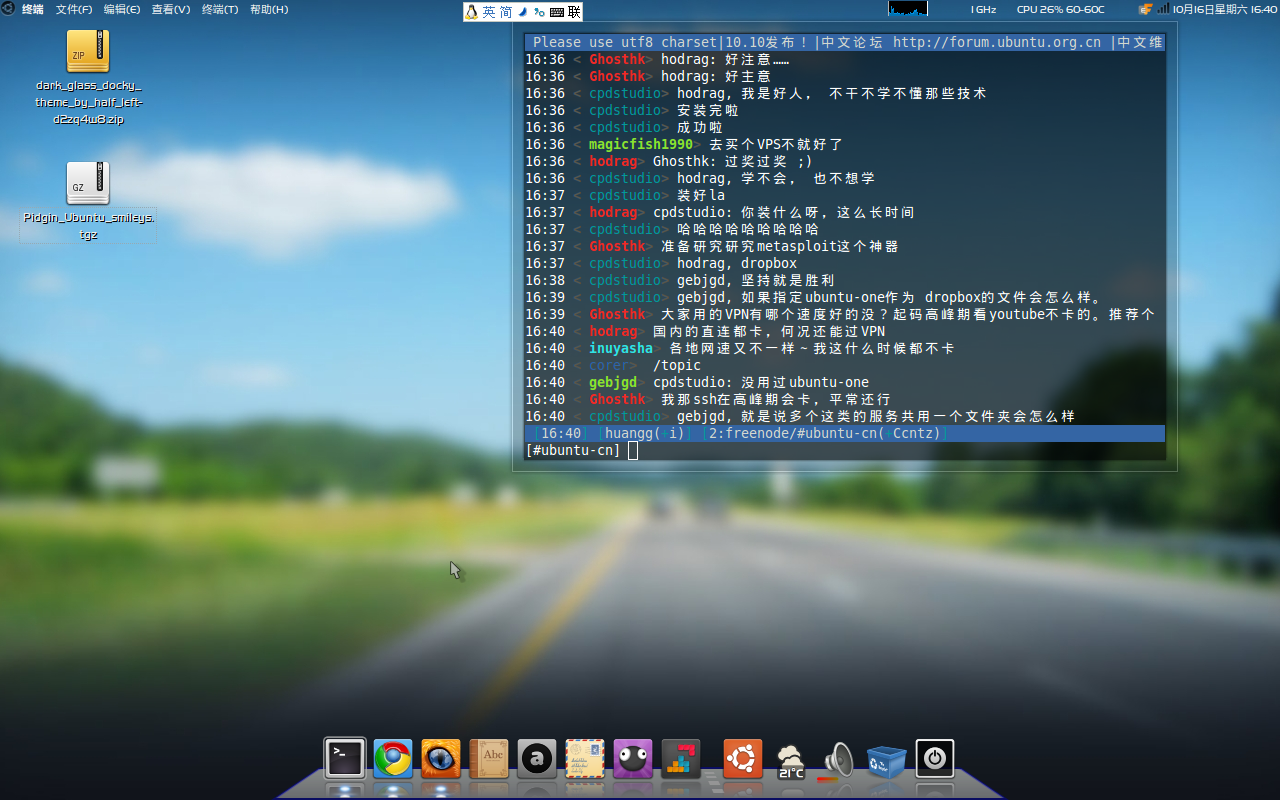Click forum.ubuntu.org.cn URL in topic bar

[x=997, y=42]
